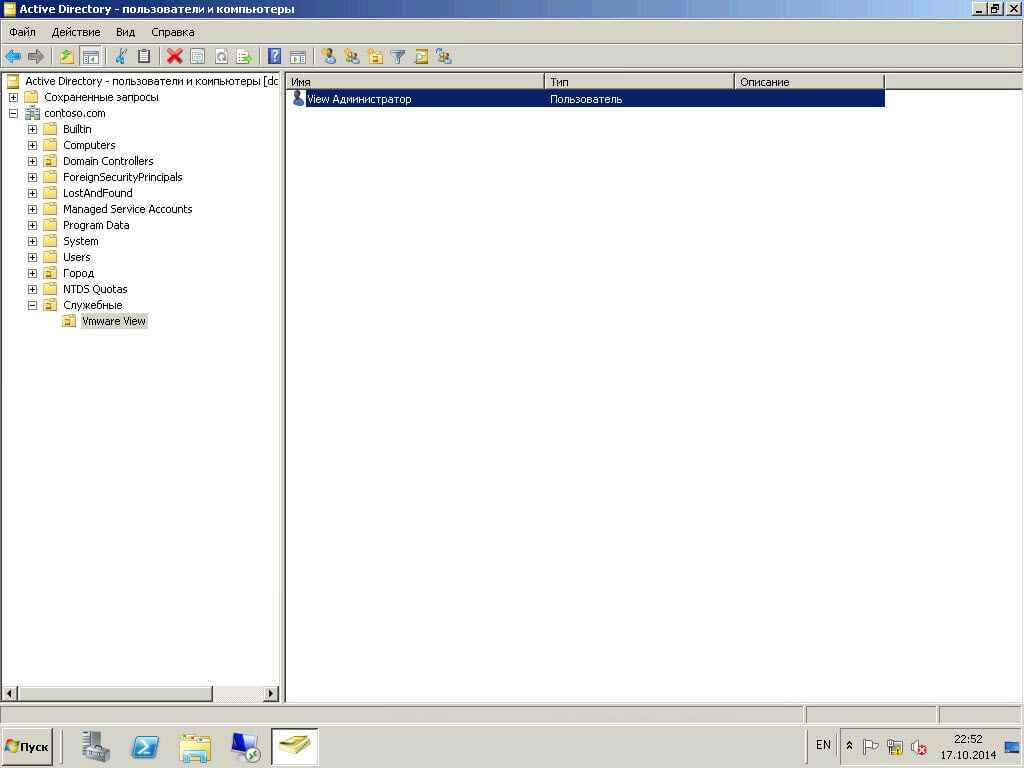The width and height of the screenshot is (1024, 768).
Task: Select the Город tree item
Action: tap(78, 273)
